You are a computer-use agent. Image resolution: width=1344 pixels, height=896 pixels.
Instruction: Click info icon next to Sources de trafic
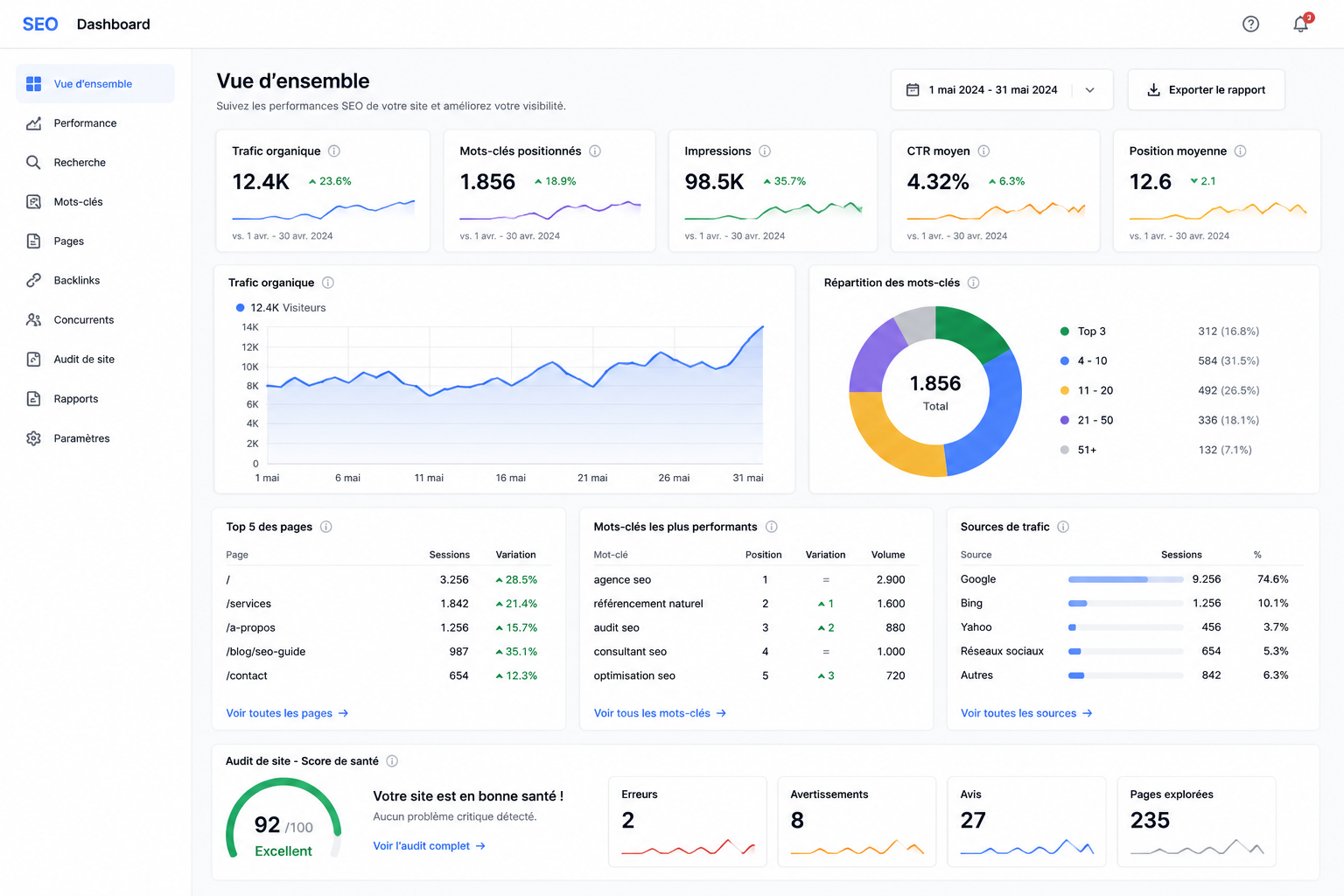[1063, 527]
